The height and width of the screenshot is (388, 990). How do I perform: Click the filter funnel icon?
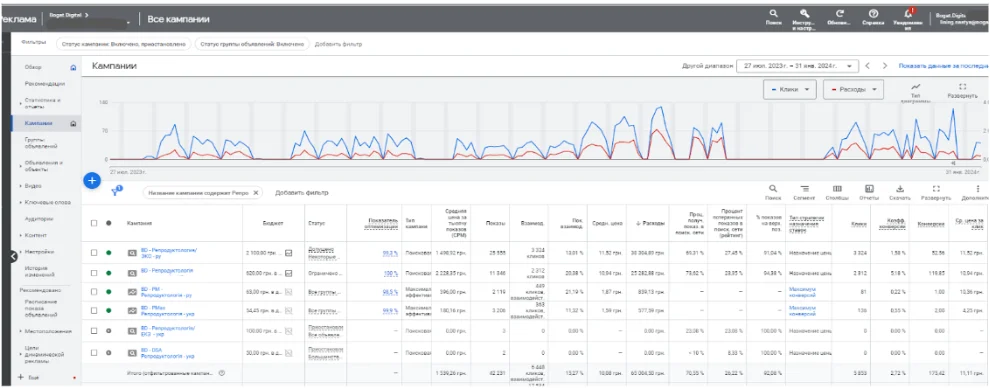[x=116, y=192]
